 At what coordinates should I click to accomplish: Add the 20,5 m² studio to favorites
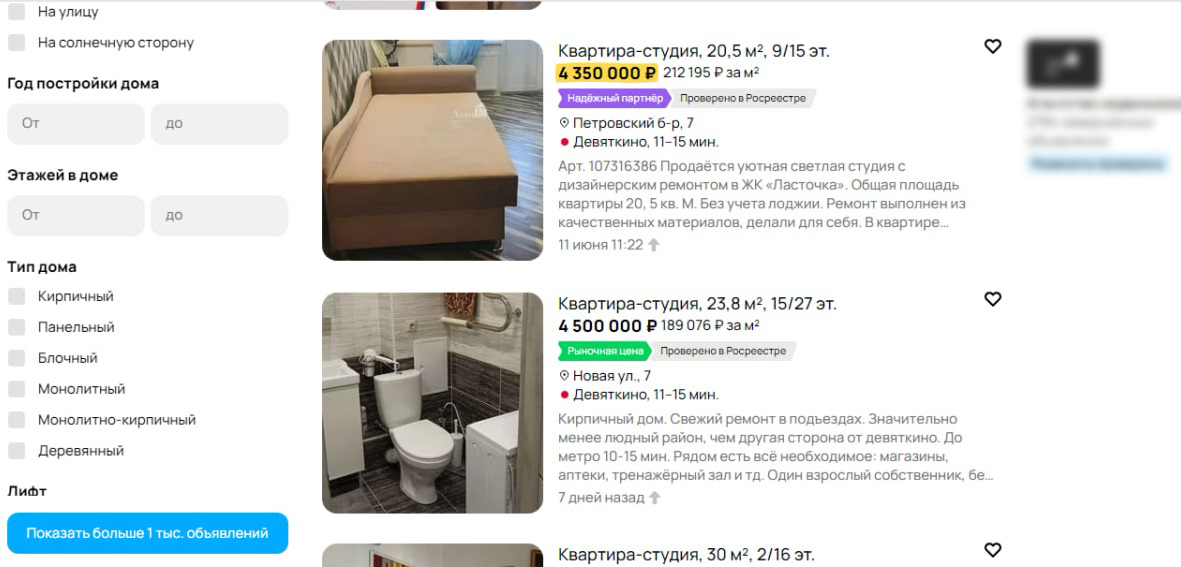(x=993, y=47)
